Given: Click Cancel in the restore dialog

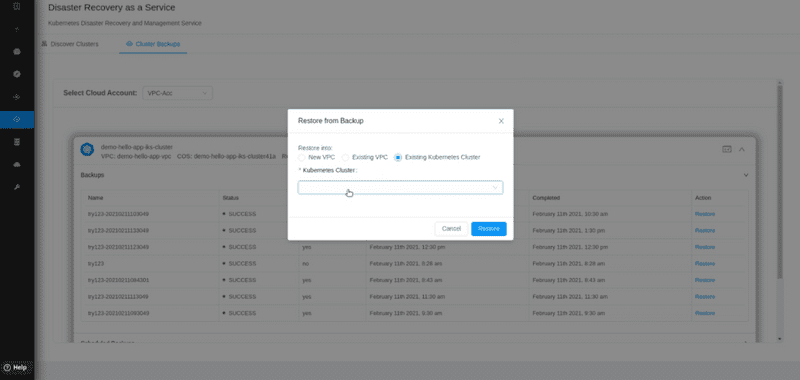Looking at the screenshot, I should tap(451, 229).
